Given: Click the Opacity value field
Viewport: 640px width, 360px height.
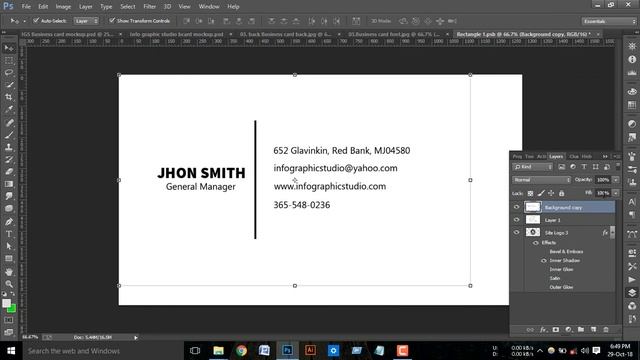Looking at the screenshot, I should [x=603, y=180].
